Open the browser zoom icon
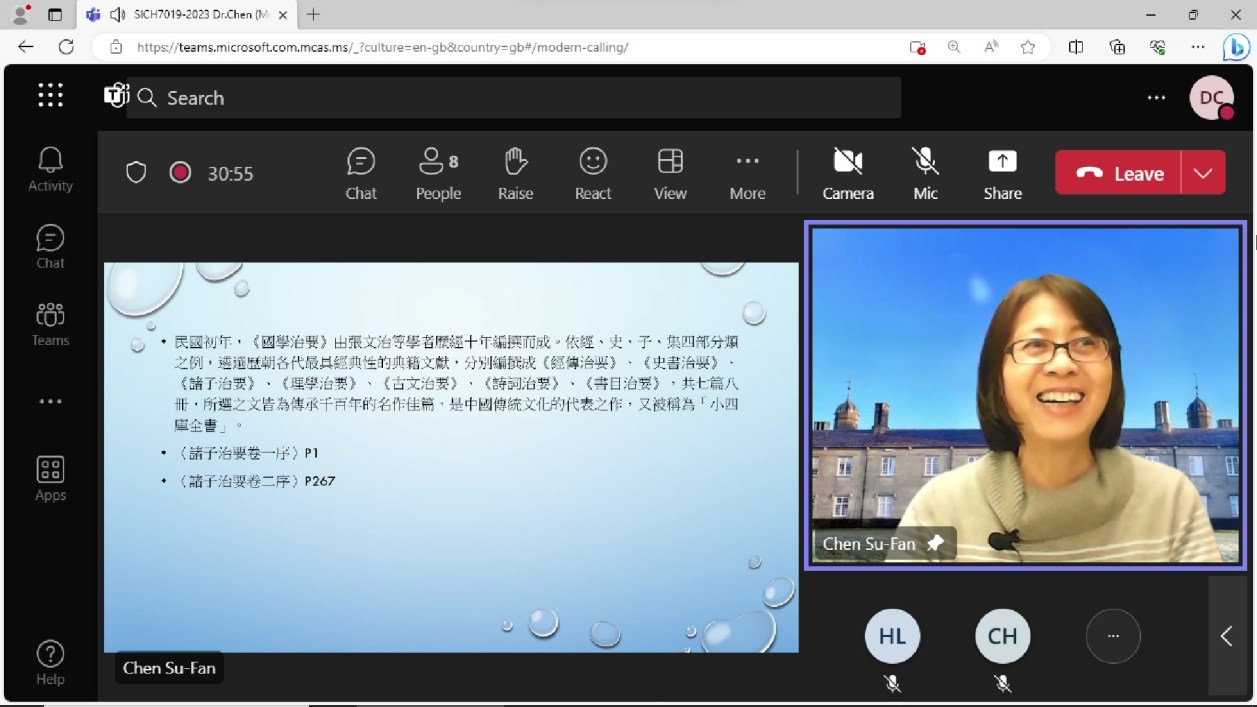The width and height of the screenshot is (1257, 707). click(954, 47)
